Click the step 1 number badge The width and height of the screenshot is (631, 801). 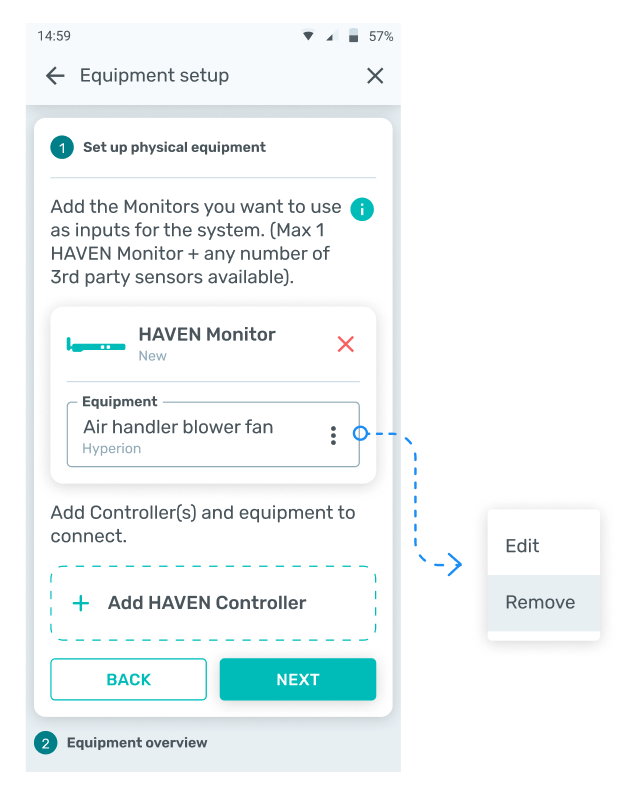(62, 148)
